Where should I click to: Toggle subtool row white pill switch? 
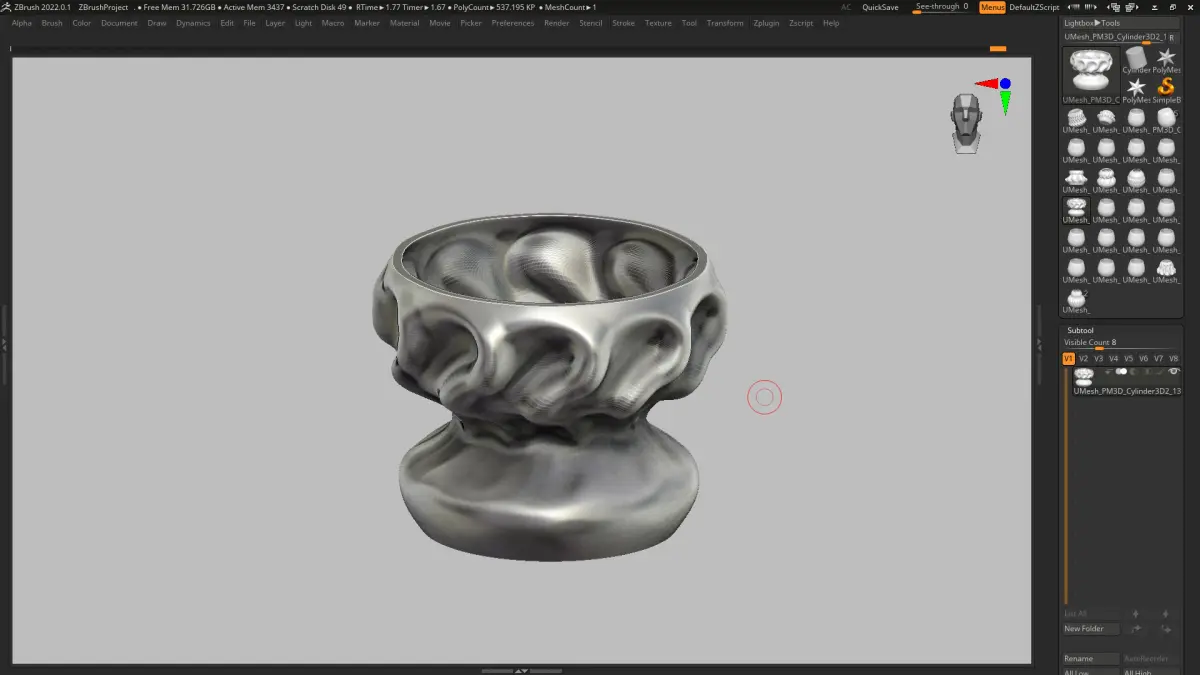tap(1121, 371)
